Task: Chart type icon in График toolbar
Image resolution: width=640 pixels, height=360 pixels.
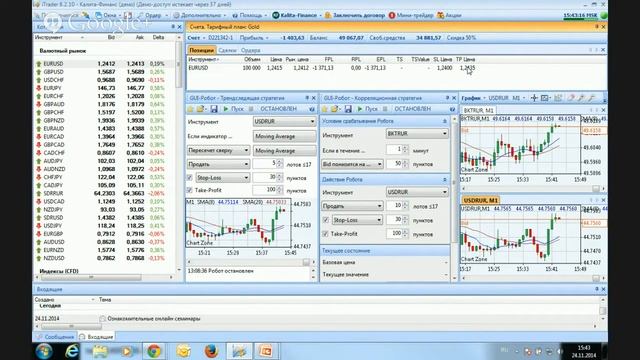Action: [545, 98]
